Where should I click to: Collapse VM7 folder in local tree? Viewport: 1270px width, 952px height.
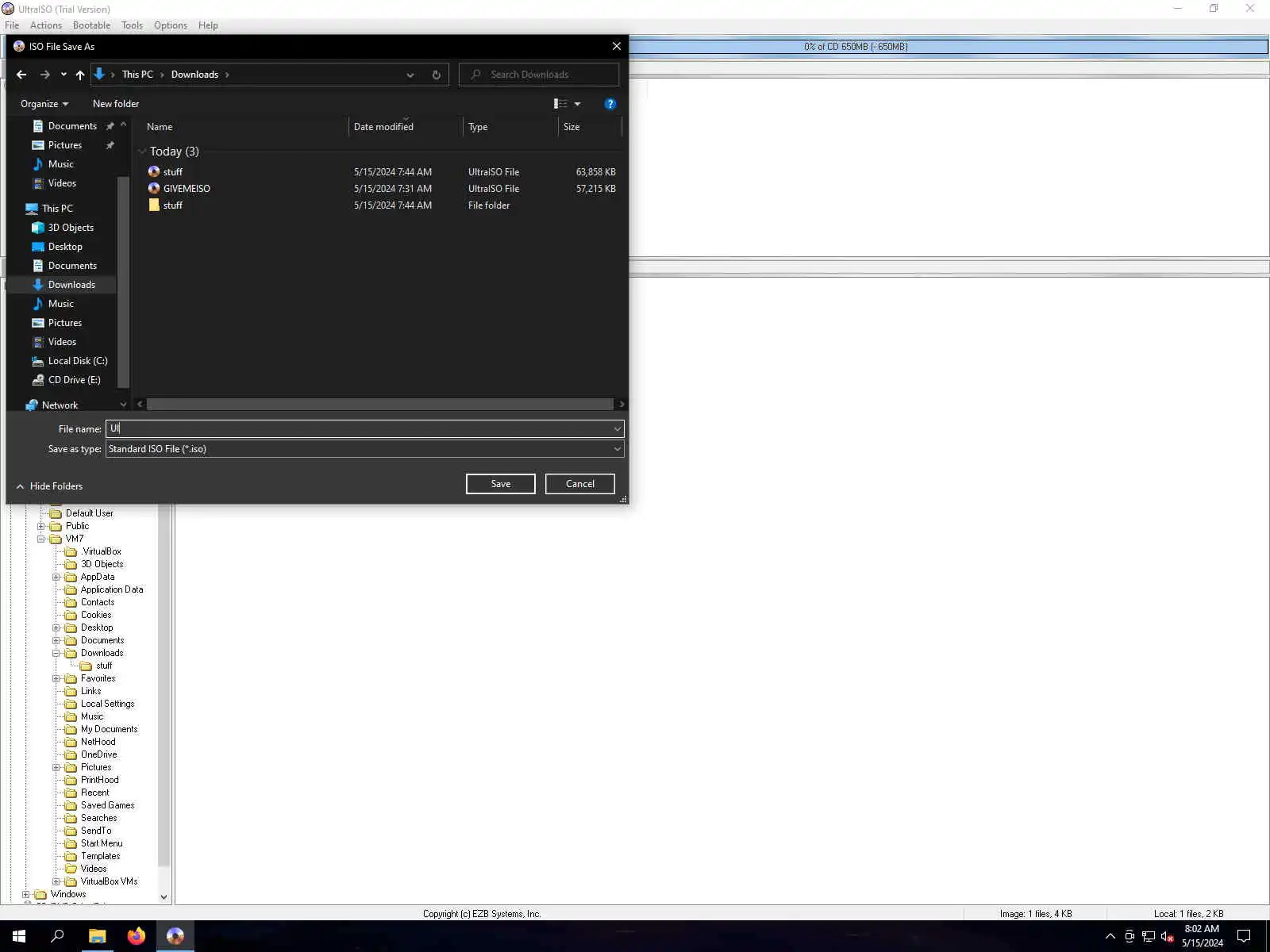pos(41,539)
